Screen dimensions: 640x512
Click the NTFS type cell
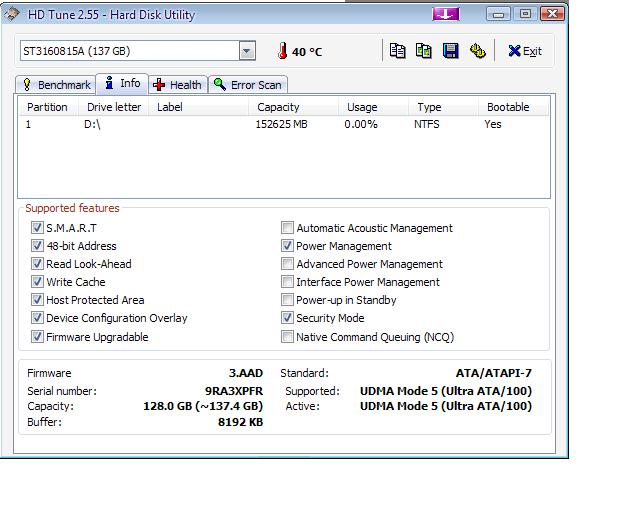pos(427,124)
